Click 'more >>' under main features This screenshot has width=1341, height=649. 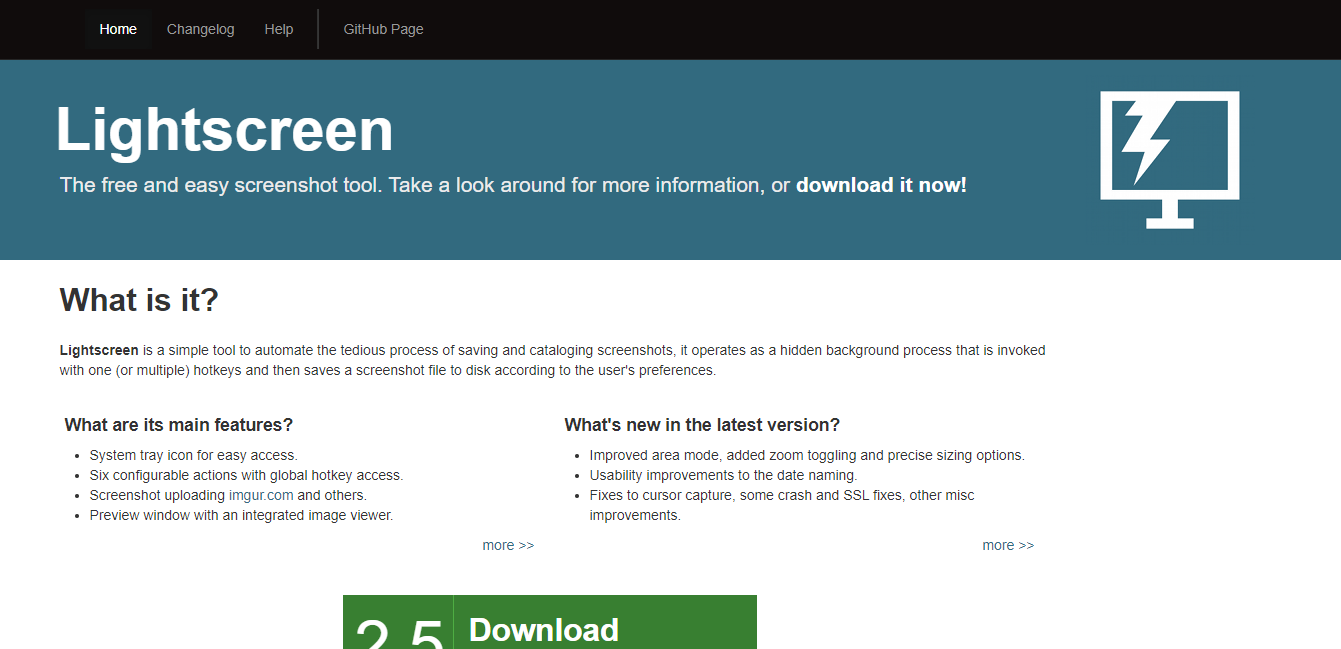point(508,545)
